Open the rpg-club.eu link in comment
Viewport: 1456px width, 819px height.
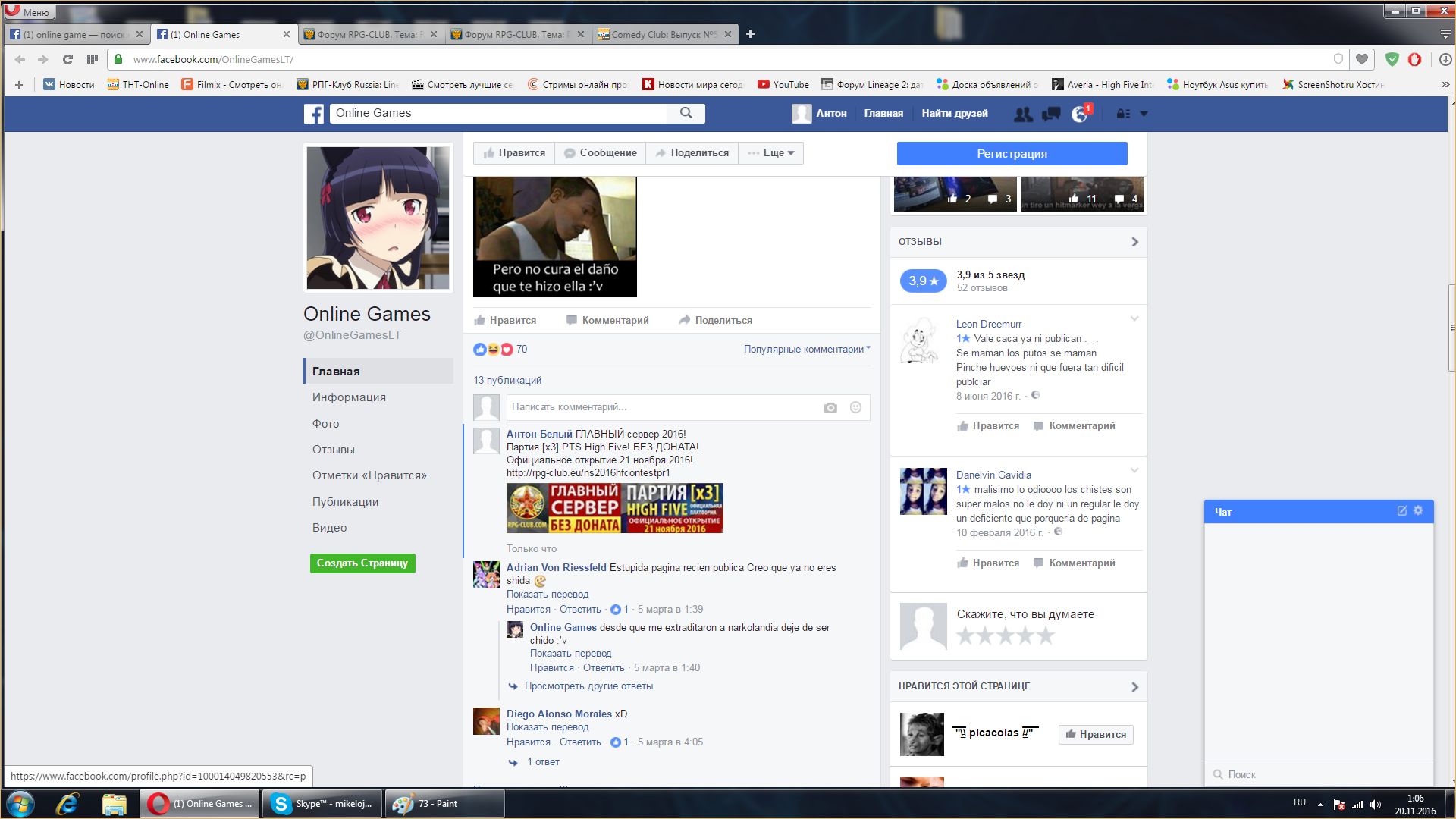[588, 472]
